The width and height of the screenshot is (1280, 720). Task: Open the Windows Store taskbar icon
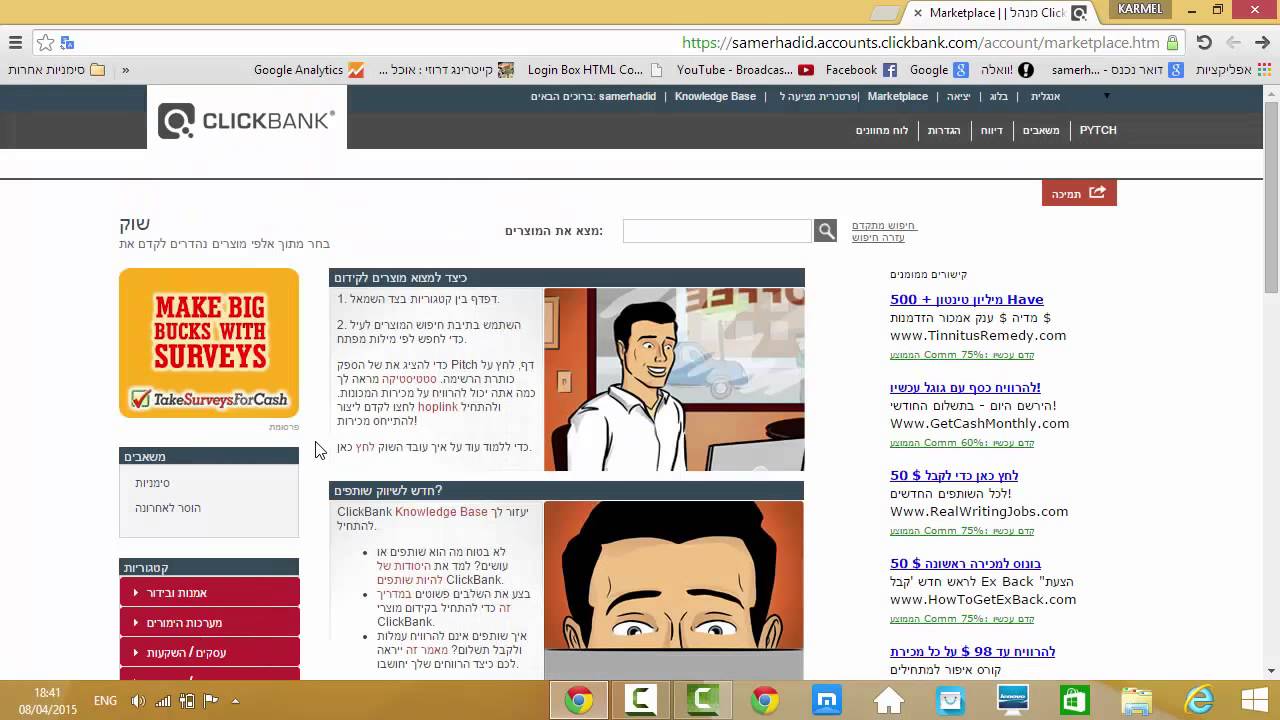point(1074,700)
